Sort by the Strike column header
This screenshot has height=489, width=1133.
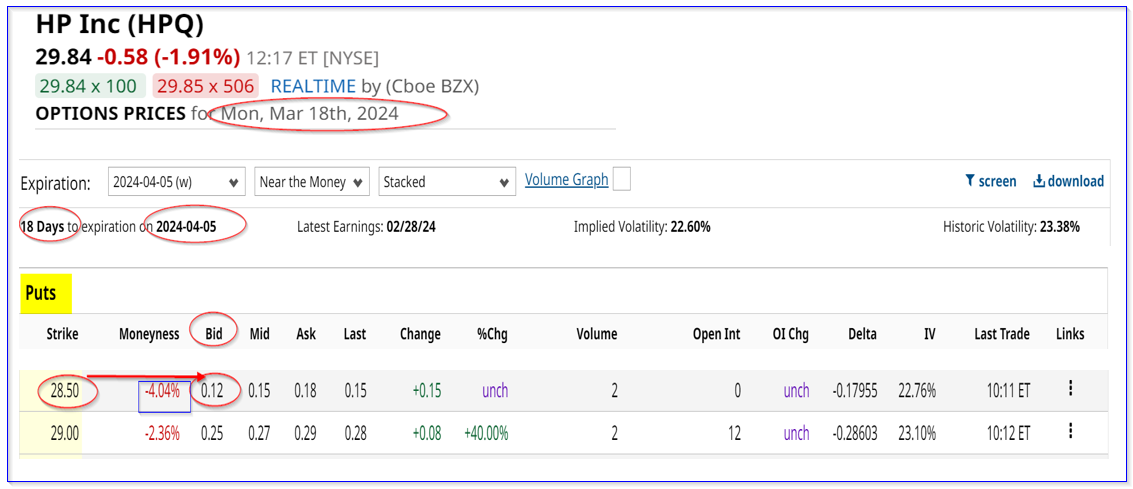(61, 334)
